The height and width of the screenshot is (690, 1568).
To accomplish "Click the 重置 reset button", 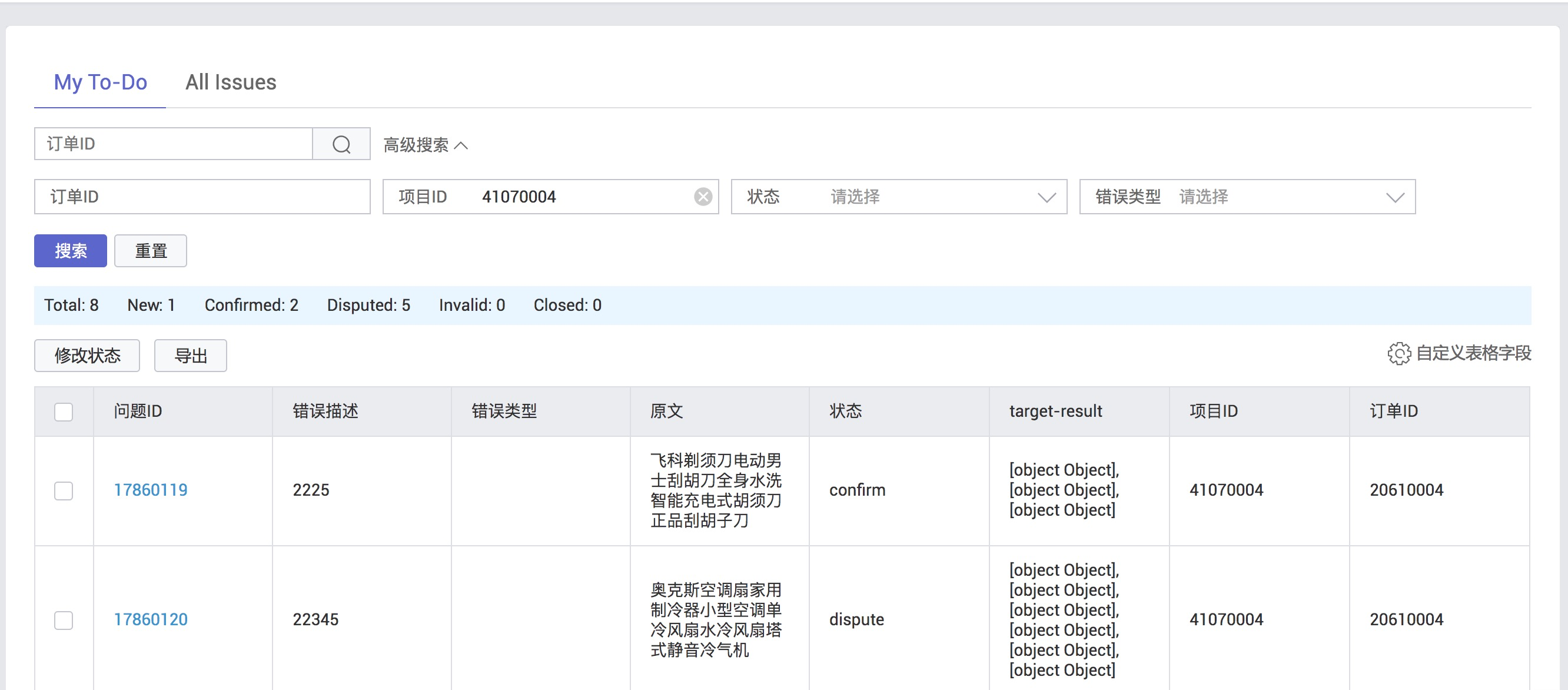I will coord(150,251).
